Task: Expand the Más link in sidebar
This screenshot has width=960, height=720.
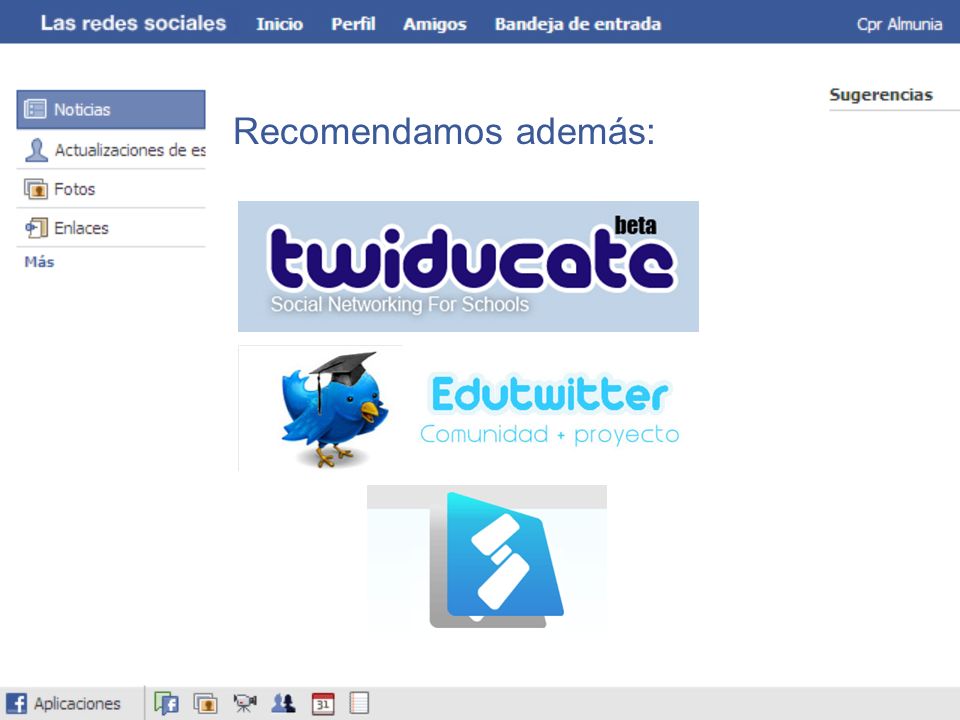Action: (x=39, y=262)
